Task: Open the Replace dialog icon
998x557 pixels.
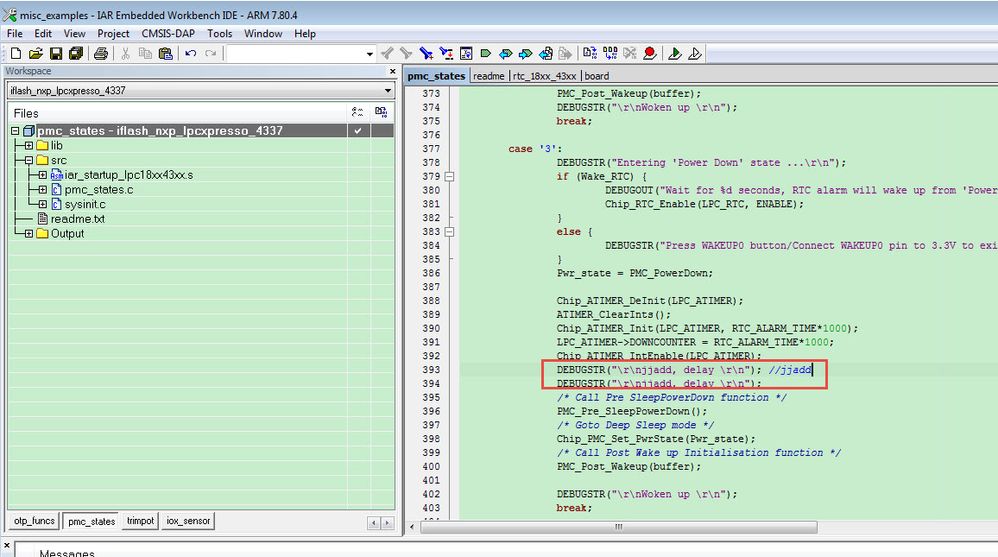Action: (x=446, y=53)
